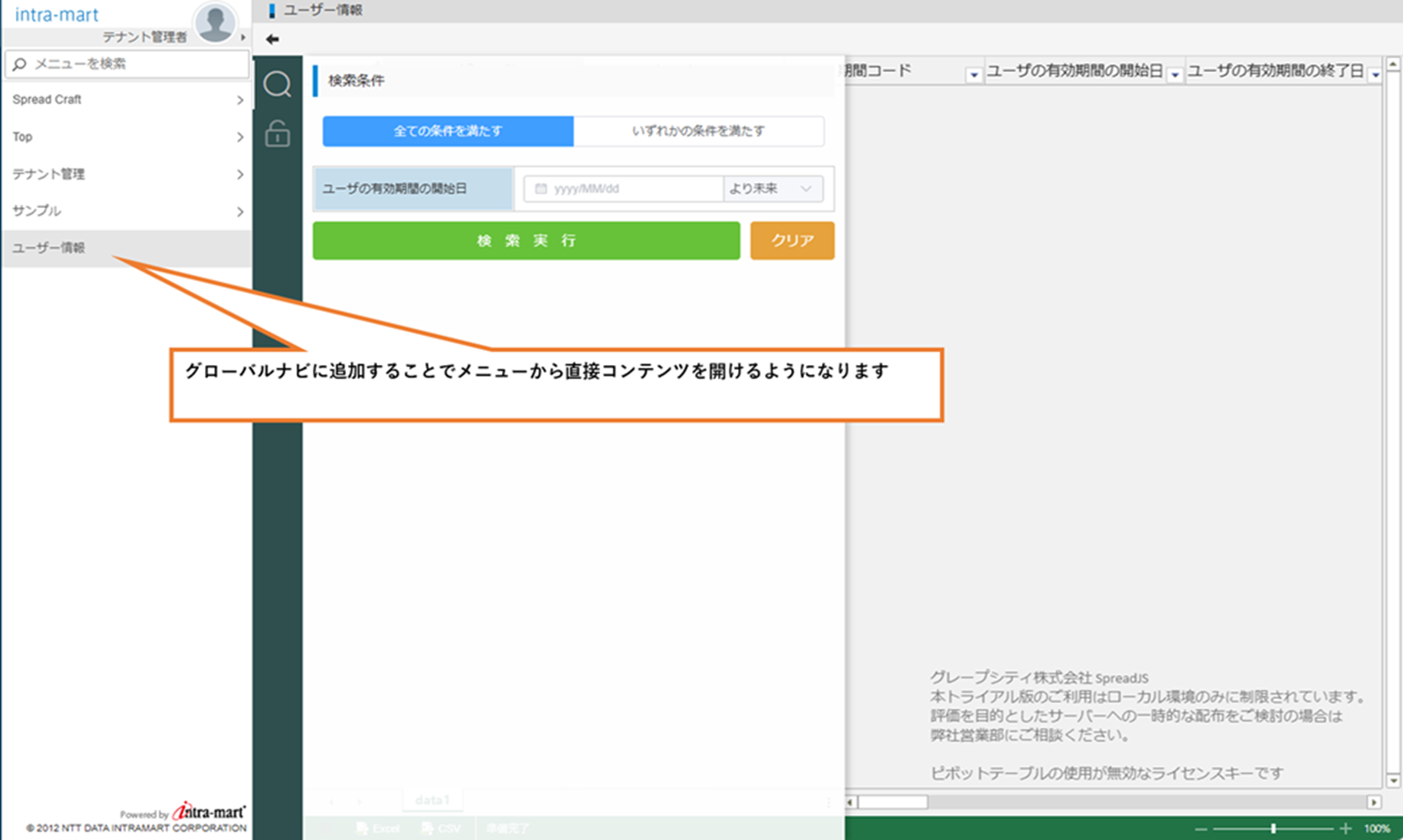Click the vertical scrollbar down arrow
The width and height of the screenshot is (1403, 840).
[1393, 780]
